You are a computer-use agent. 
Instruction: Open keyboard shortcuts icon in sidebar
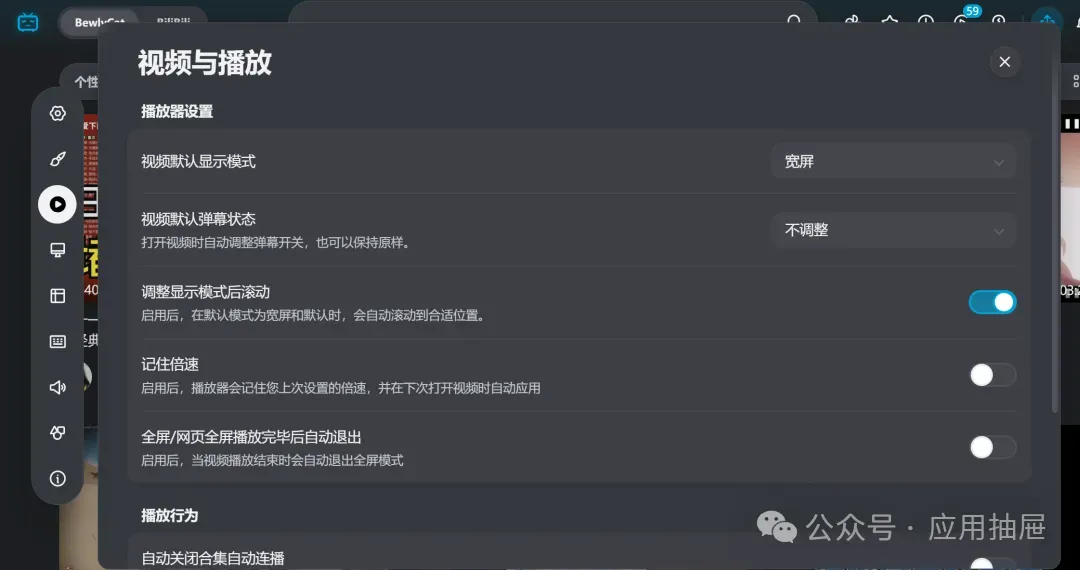(x=58, y=341)
